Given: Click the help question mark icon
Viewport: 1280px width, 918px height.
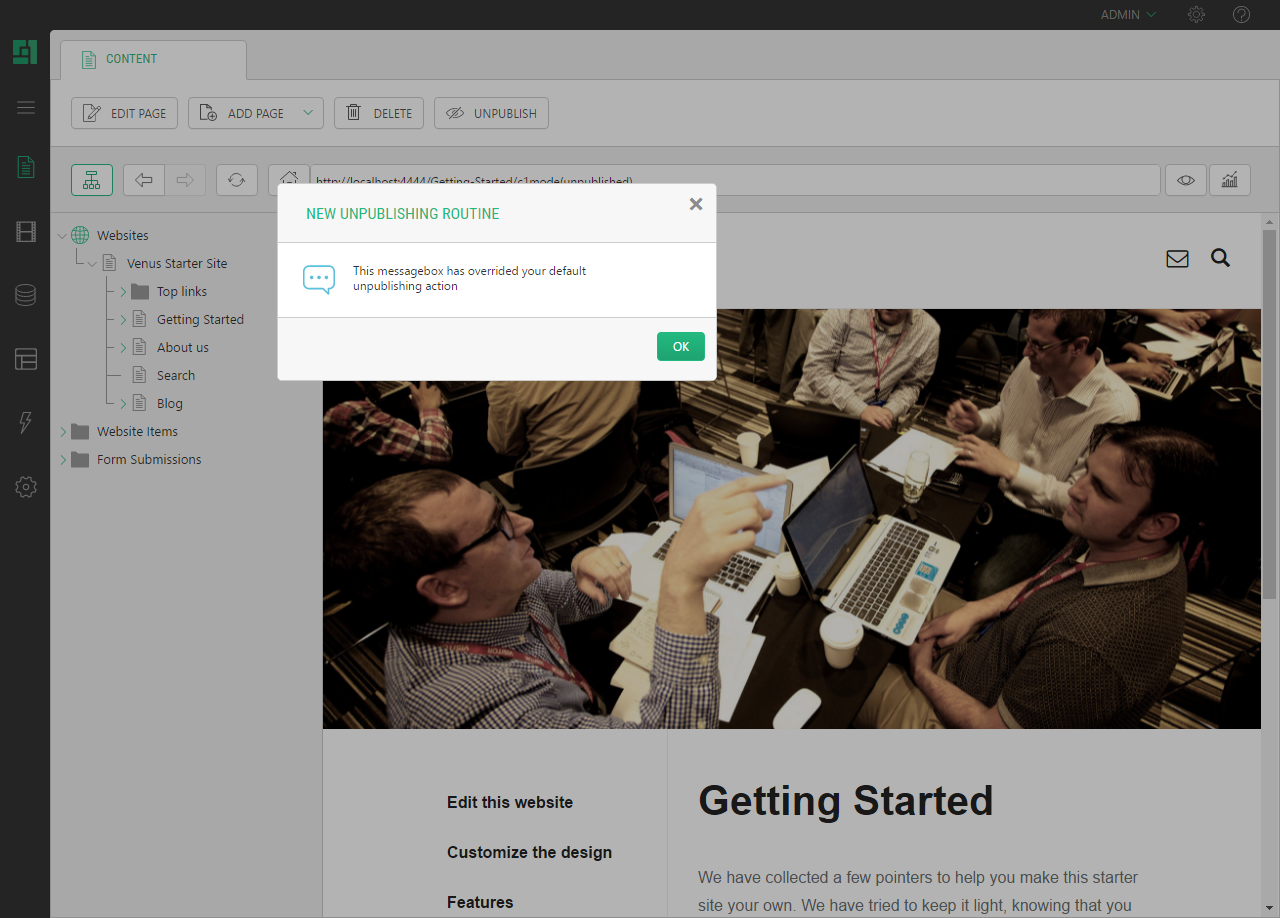Looking at the screenshot, I should [x=1241, y=15].
